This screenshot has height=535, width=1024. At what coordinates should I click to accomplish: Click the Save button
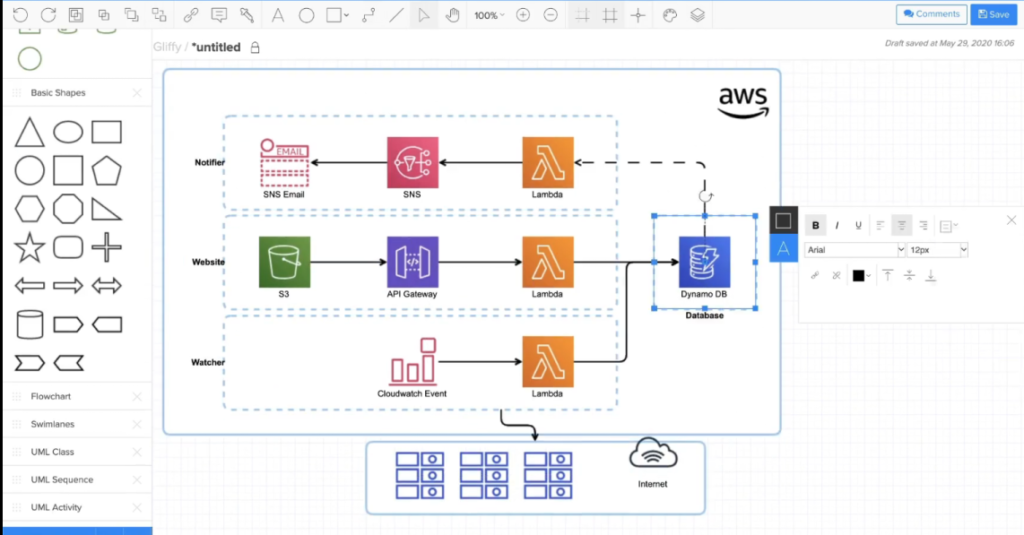(993, 14)
